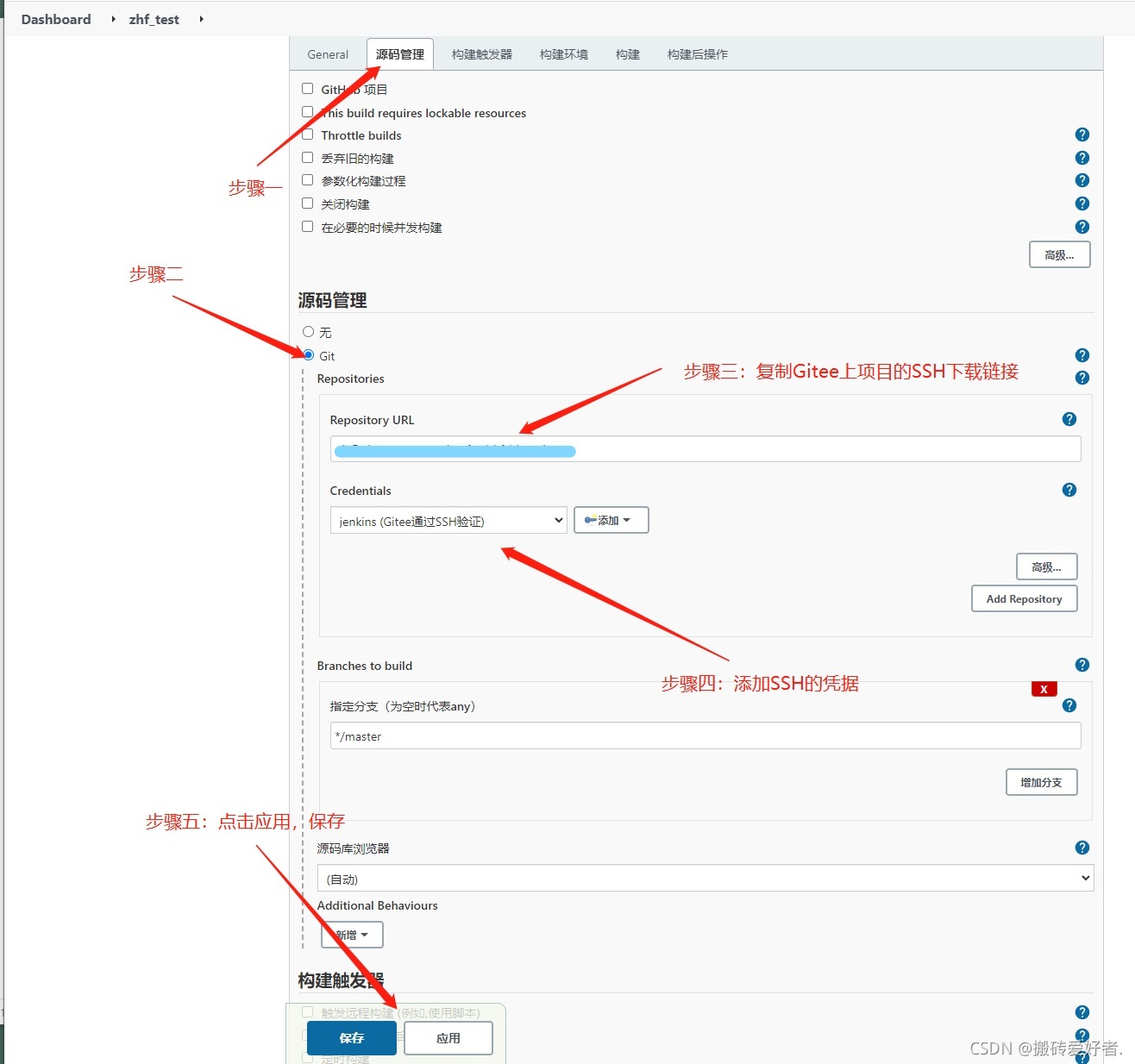Open 高级 options under General checkboxes
Viewport: 1135px width, 1064px height.
point(1060,254)
